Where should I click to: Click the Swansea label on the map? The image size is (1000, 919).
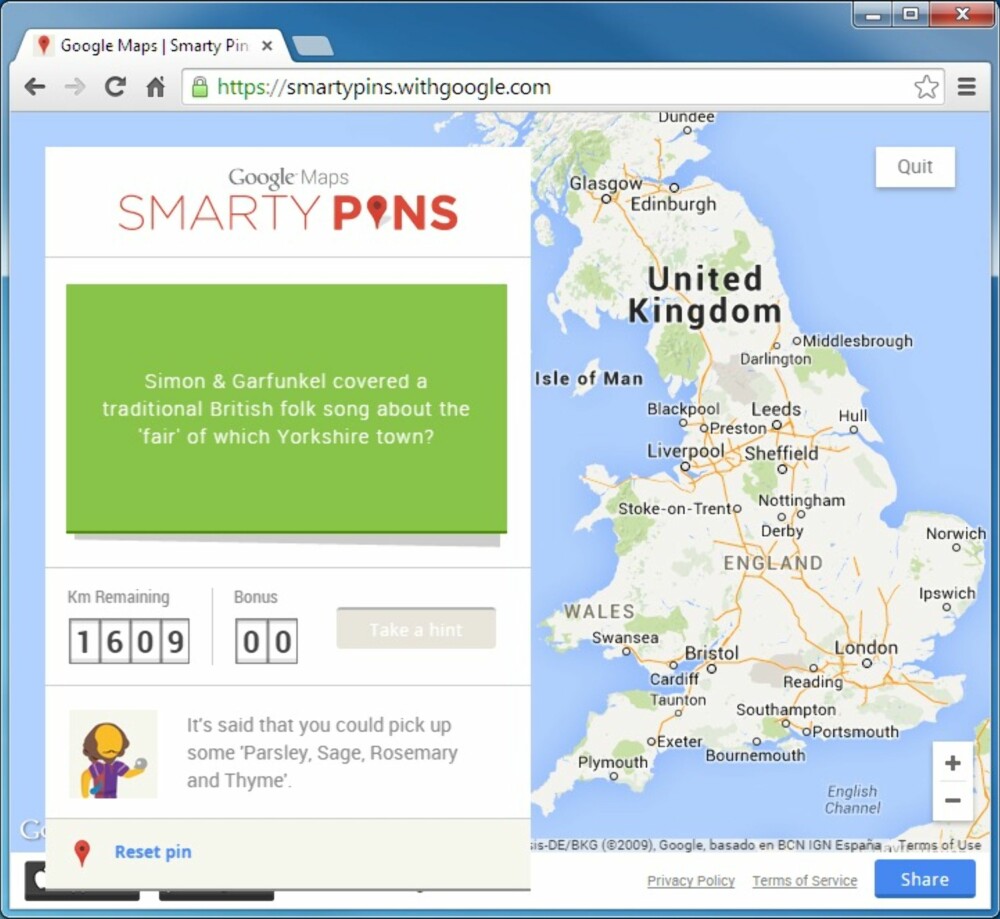pos(625,637)
